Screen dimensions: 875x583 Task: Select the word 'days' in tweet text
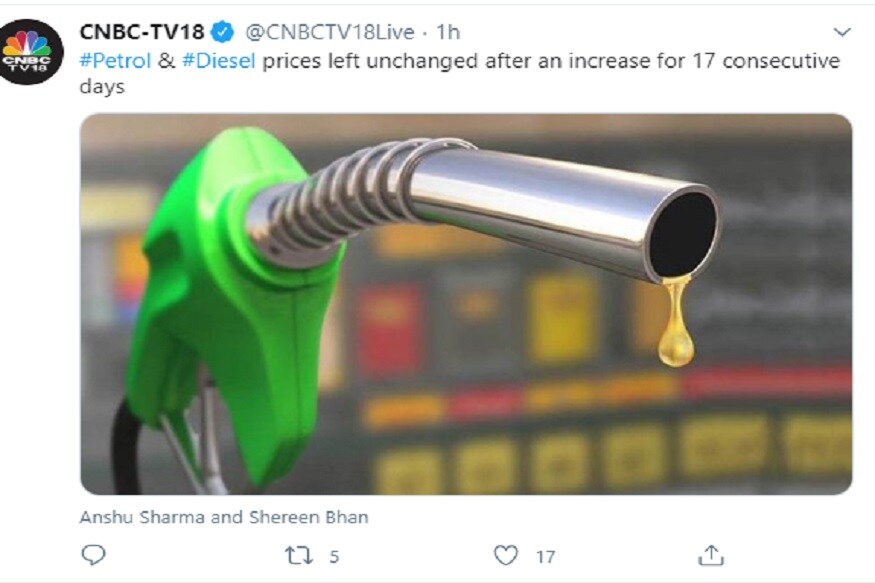(x=102, y=86)
